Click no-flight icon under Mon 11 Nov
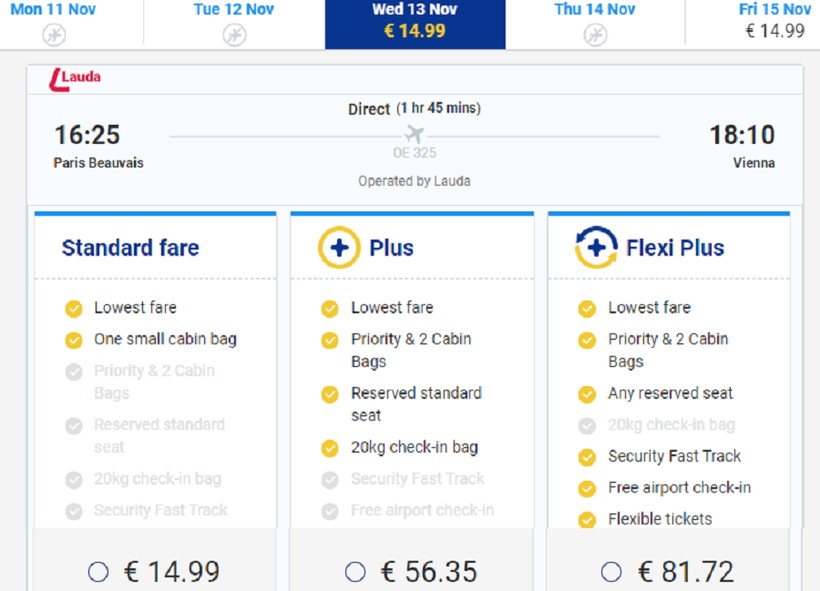This screenshot has width=820, height=591. (x=54, y=35)
